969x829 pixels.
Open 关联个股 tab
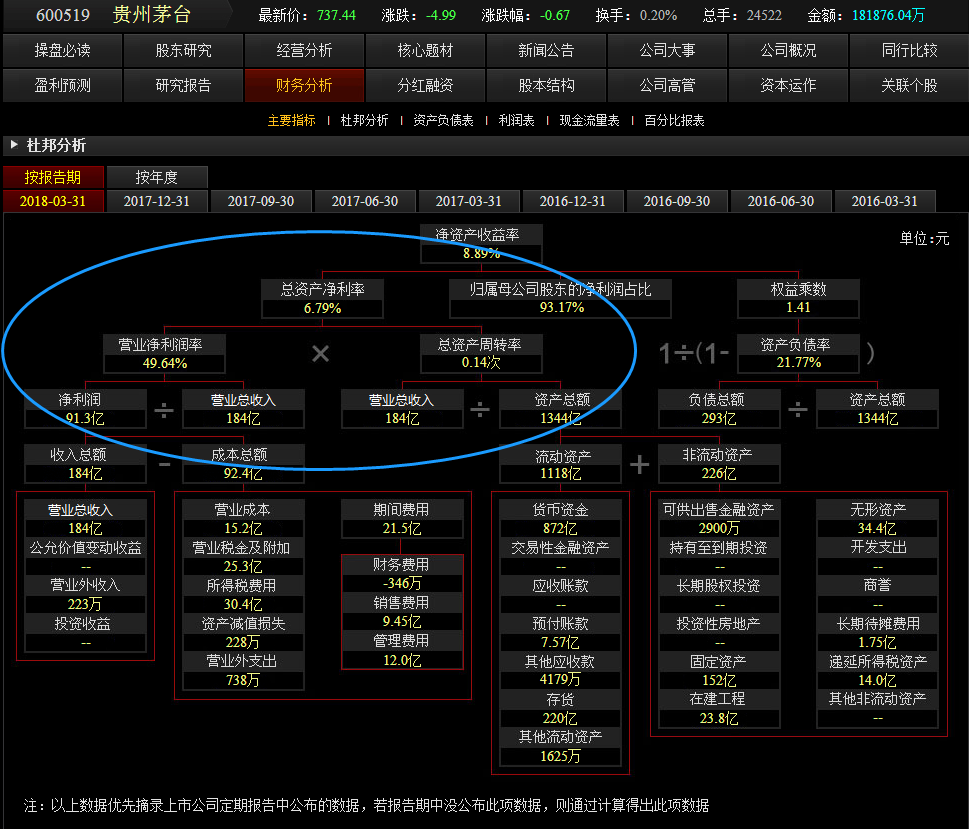(x=910, y=85)
